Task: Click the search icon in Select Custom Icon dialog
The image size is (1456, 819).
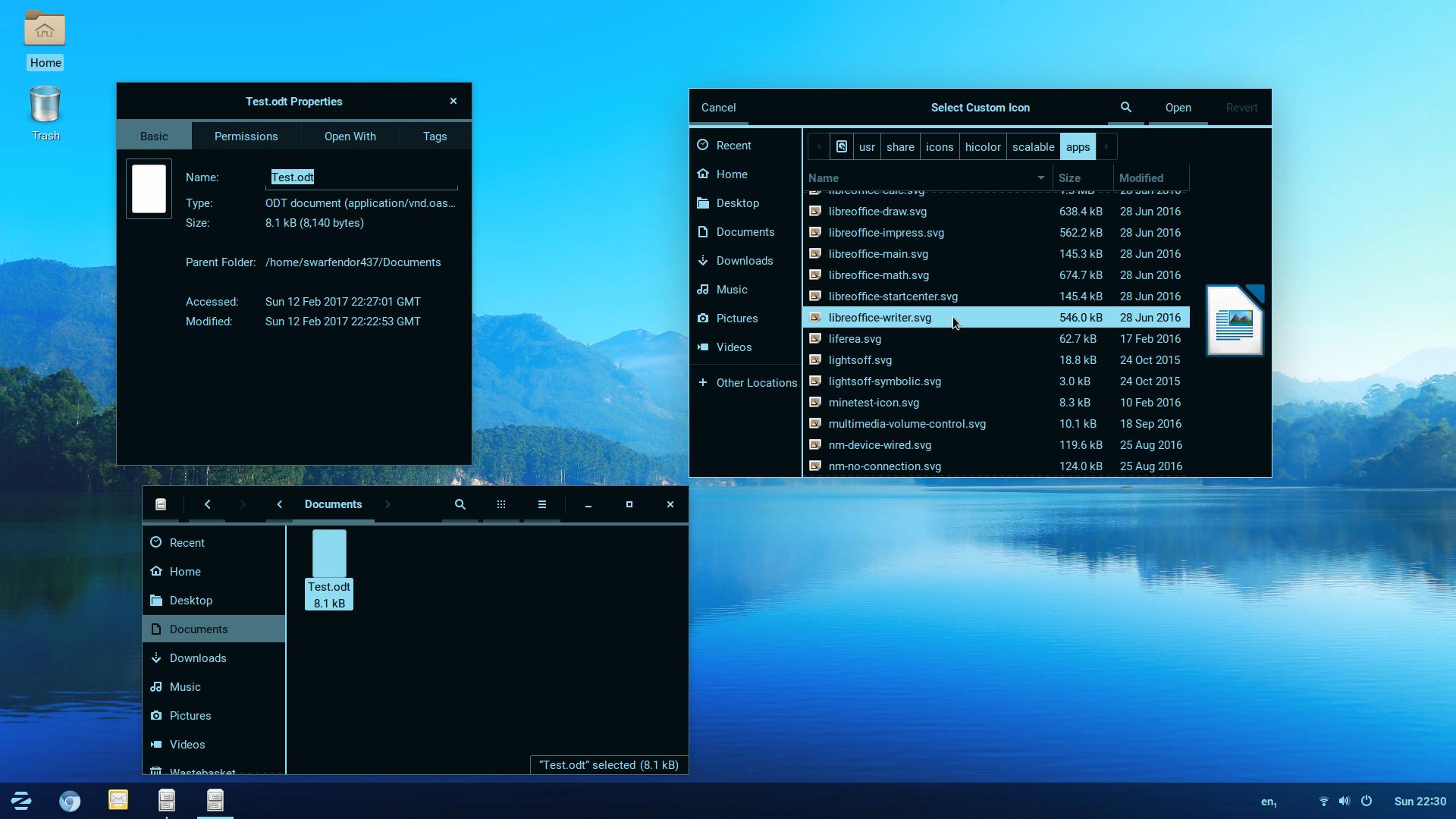Action: pos(1125,108)
